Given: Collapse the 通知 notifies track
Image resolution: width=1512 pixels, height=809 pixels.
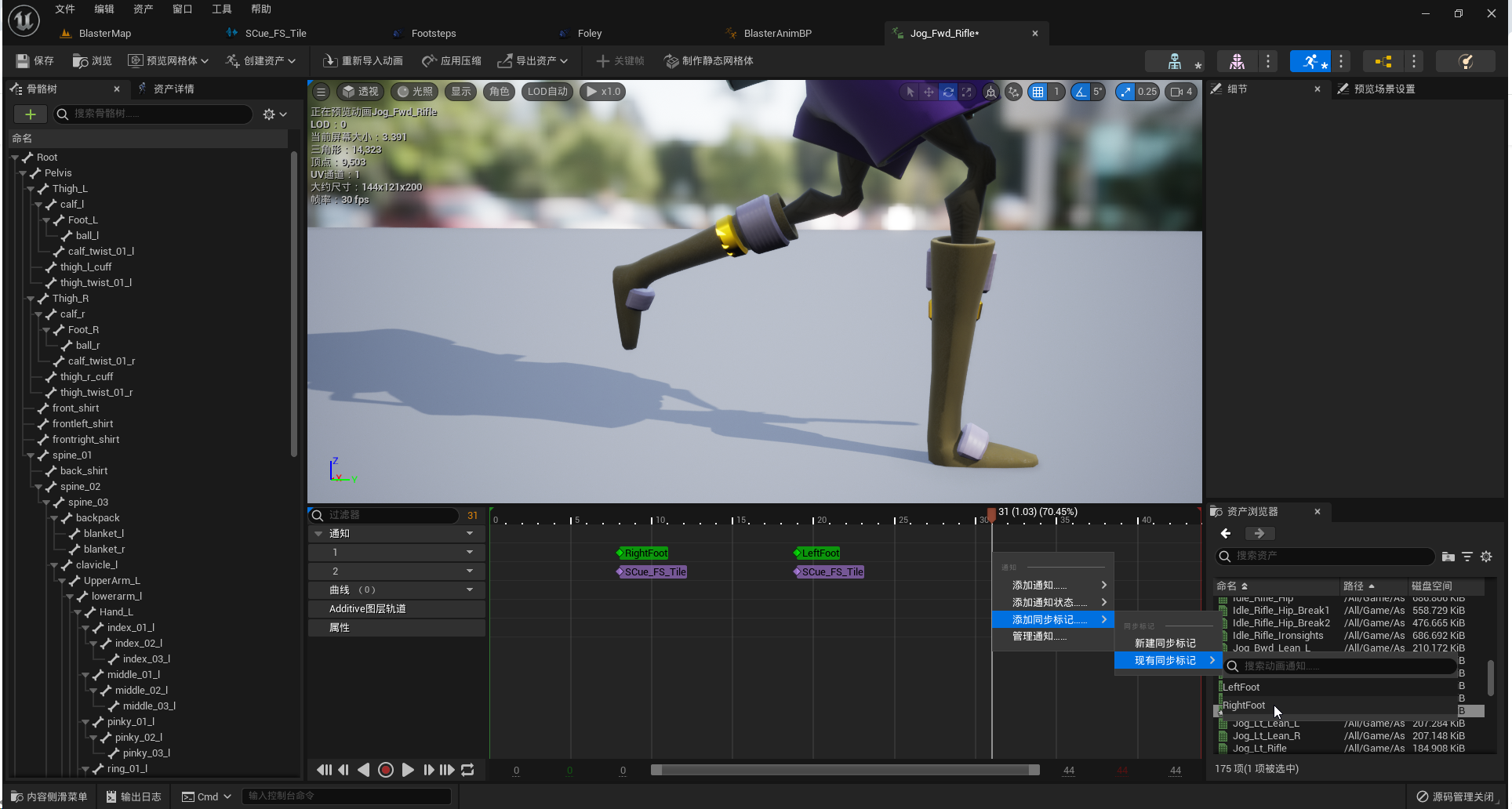Looking at the screenshot, I should (318, 534).
